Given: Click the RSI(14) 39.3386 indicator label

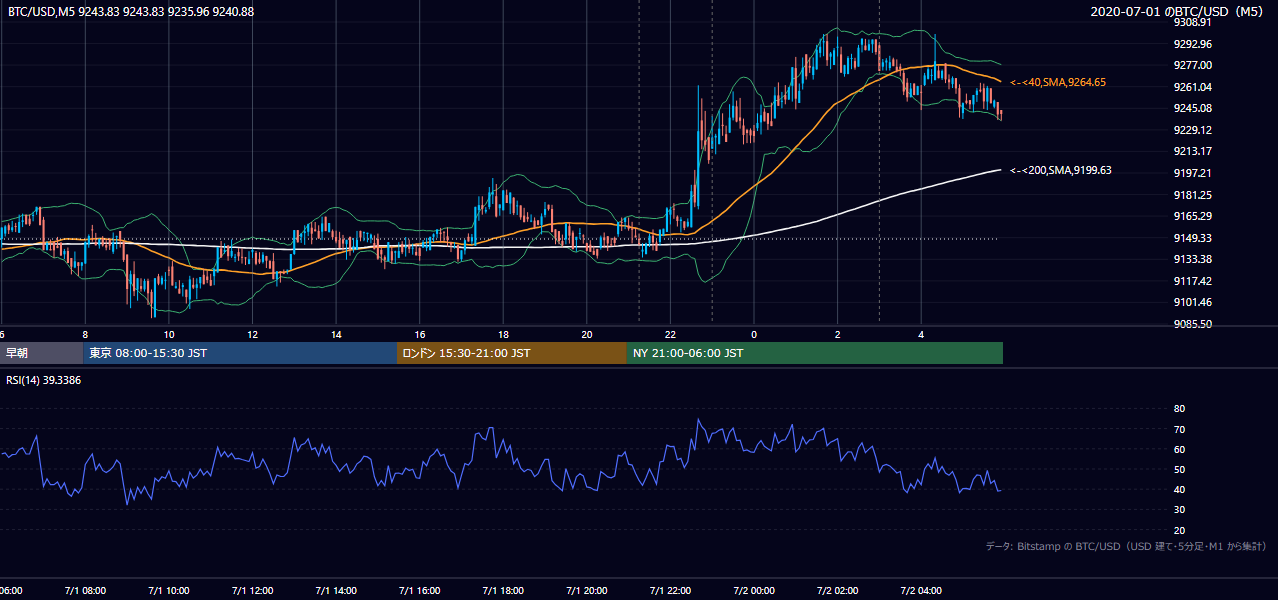Looking at the screenshot, I should point(44,380).
